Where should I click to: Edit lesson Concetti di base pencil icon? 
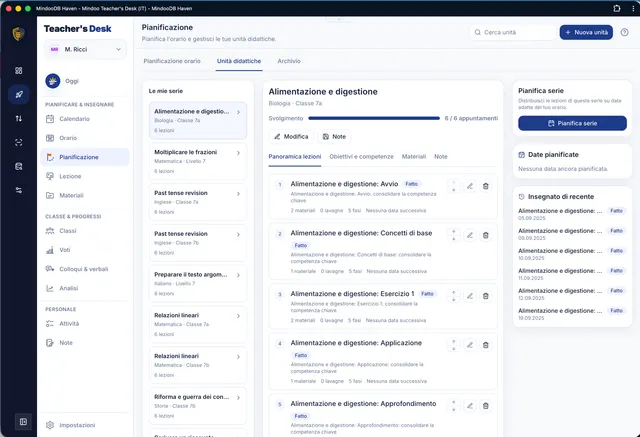[470, 235]
